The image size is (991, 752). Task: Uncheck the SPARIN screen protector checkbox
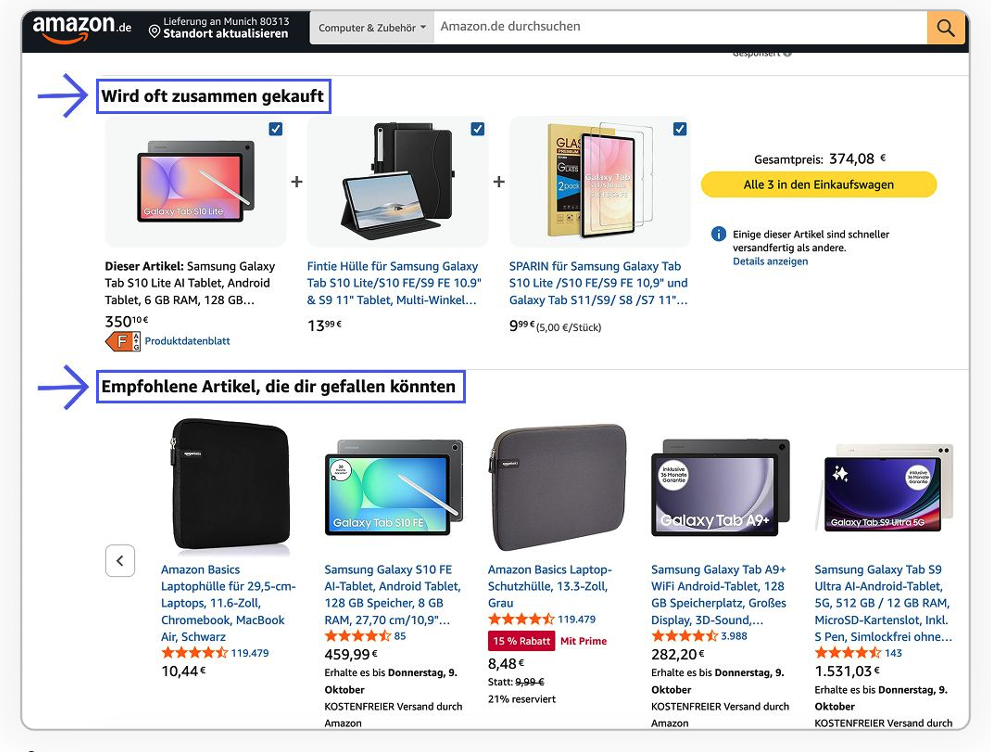(x=680, y=128)
